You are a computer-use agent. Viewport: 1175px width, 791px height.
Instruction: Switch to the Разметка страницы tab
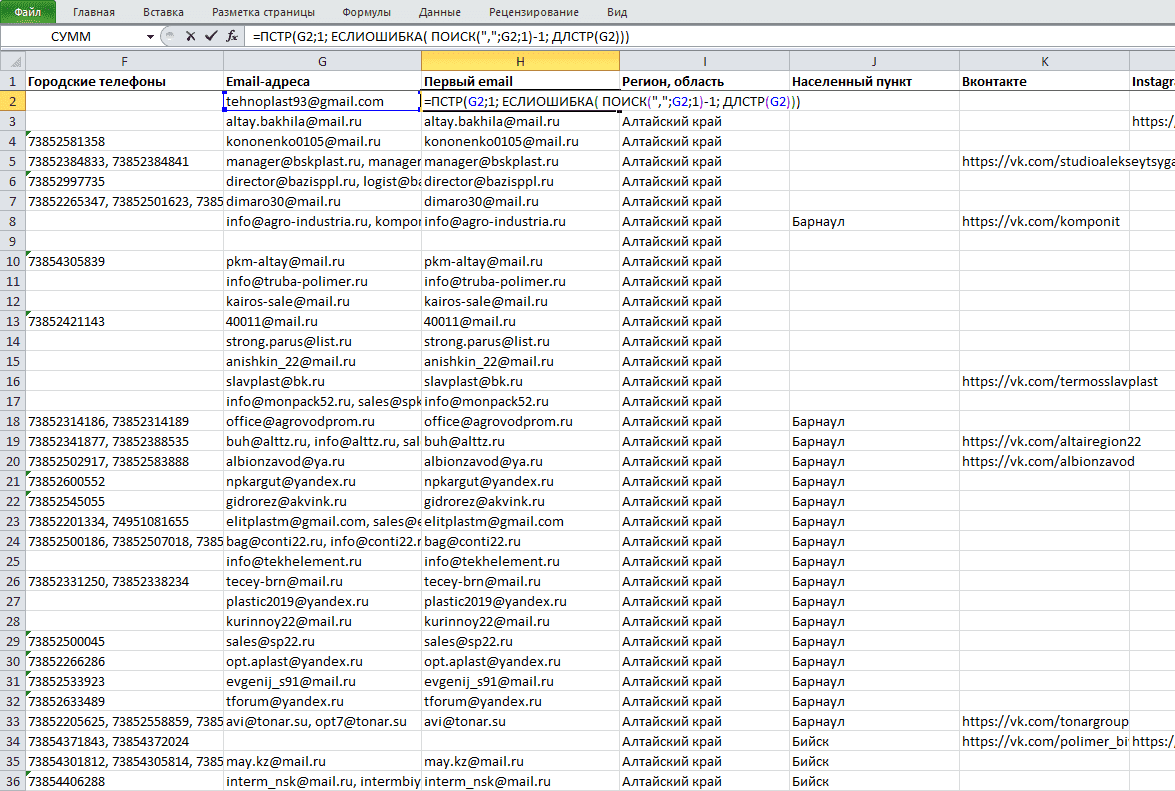263,12
